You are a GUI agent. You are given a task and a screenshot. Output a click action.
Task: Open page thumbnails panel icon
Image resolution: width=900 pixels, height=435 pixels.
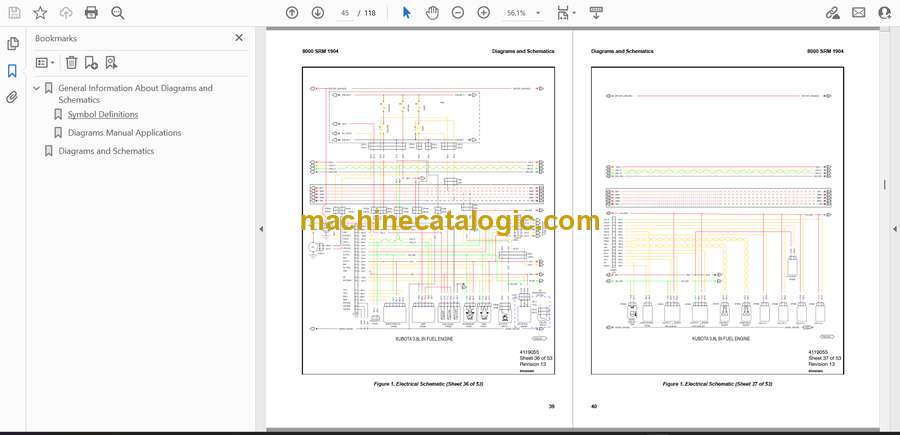pyautogui.click(x=13, y=44)
